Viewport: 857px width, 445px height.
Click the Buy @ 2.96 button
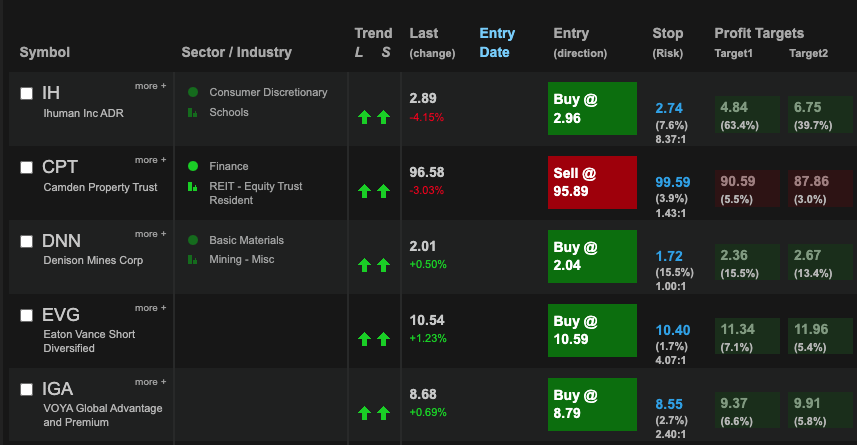[x=592, y=108]
